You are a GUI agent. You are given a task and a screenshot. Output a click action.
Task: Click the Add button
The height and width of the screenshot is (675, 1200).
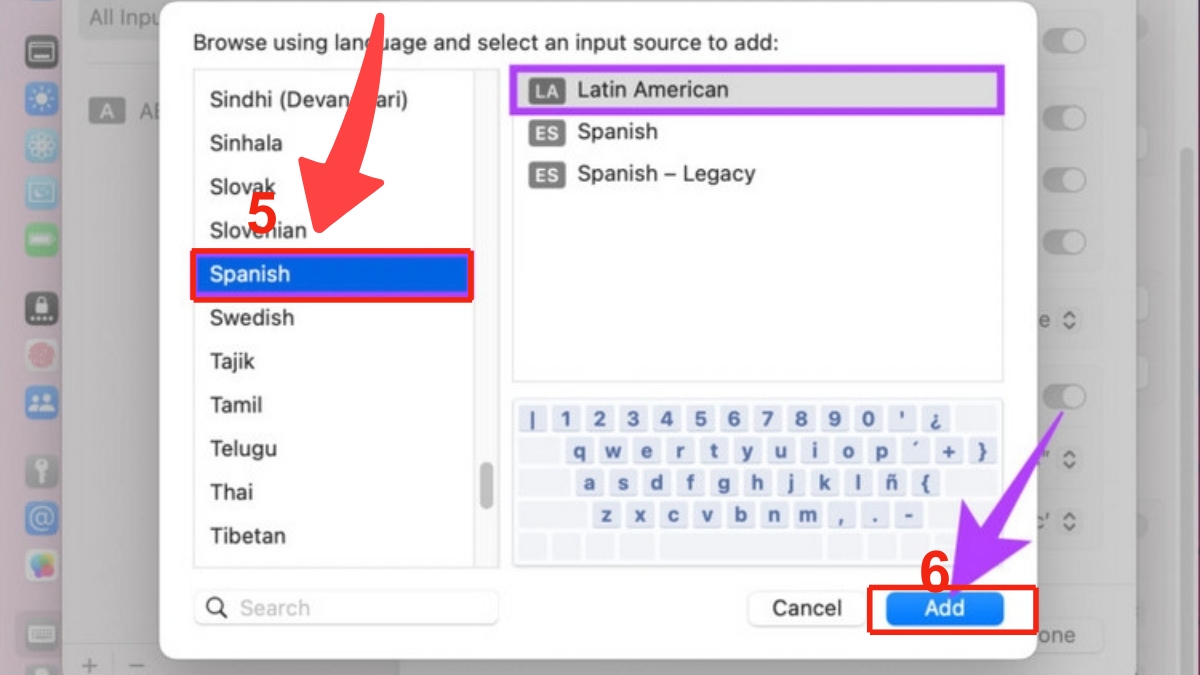(944, 608)
